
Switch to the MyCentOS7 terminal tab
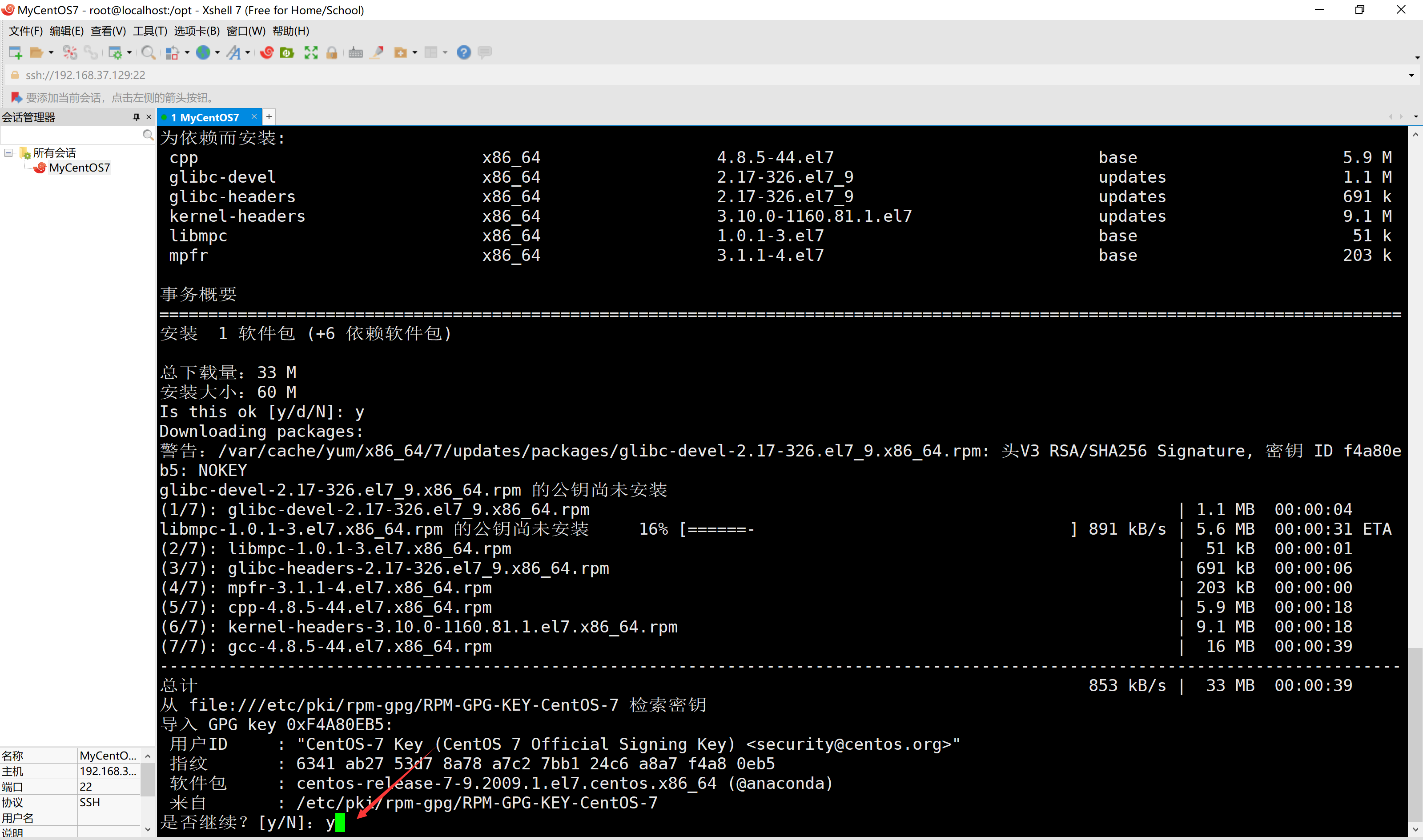[208, 117]
